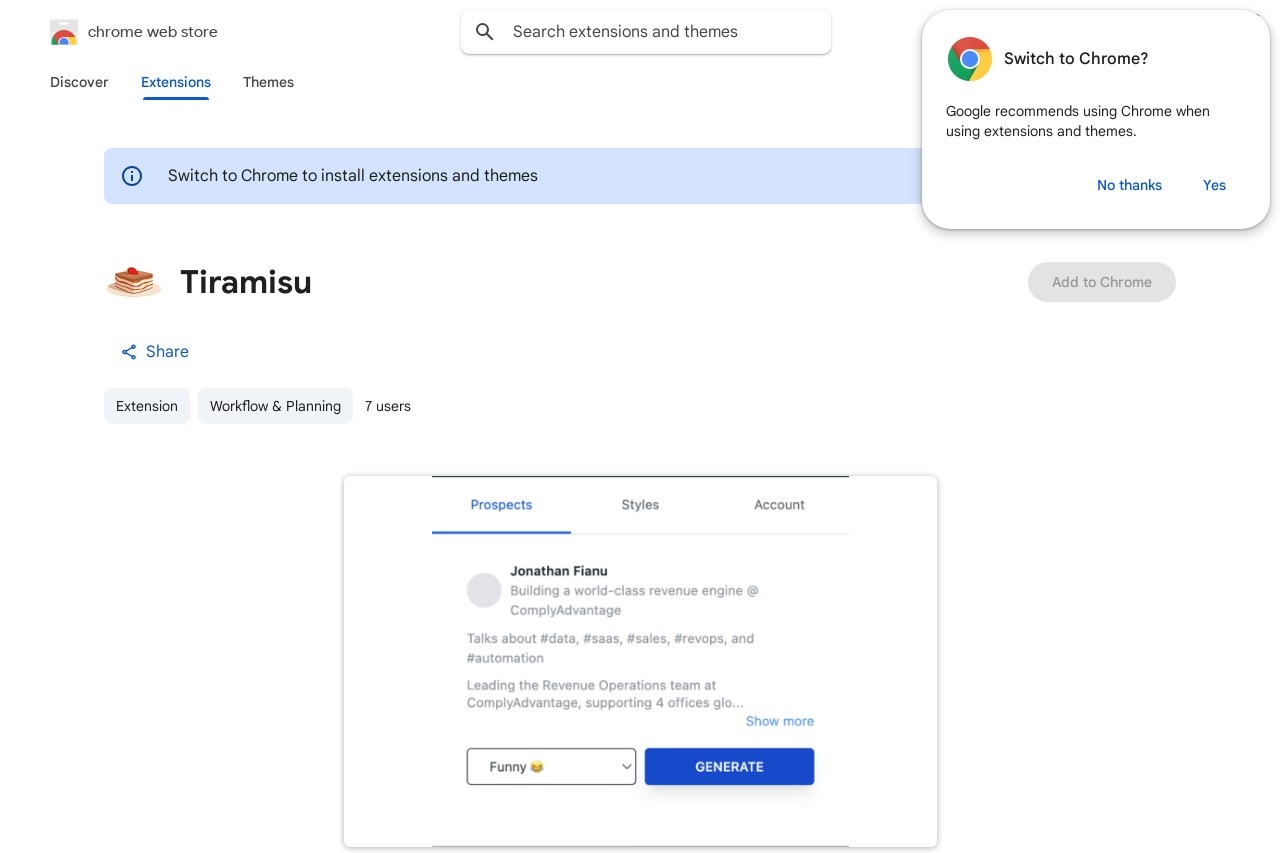This screenshot has width=1280, height=853.
Task: Click the Extension category chip
Action: pos(147,406)
